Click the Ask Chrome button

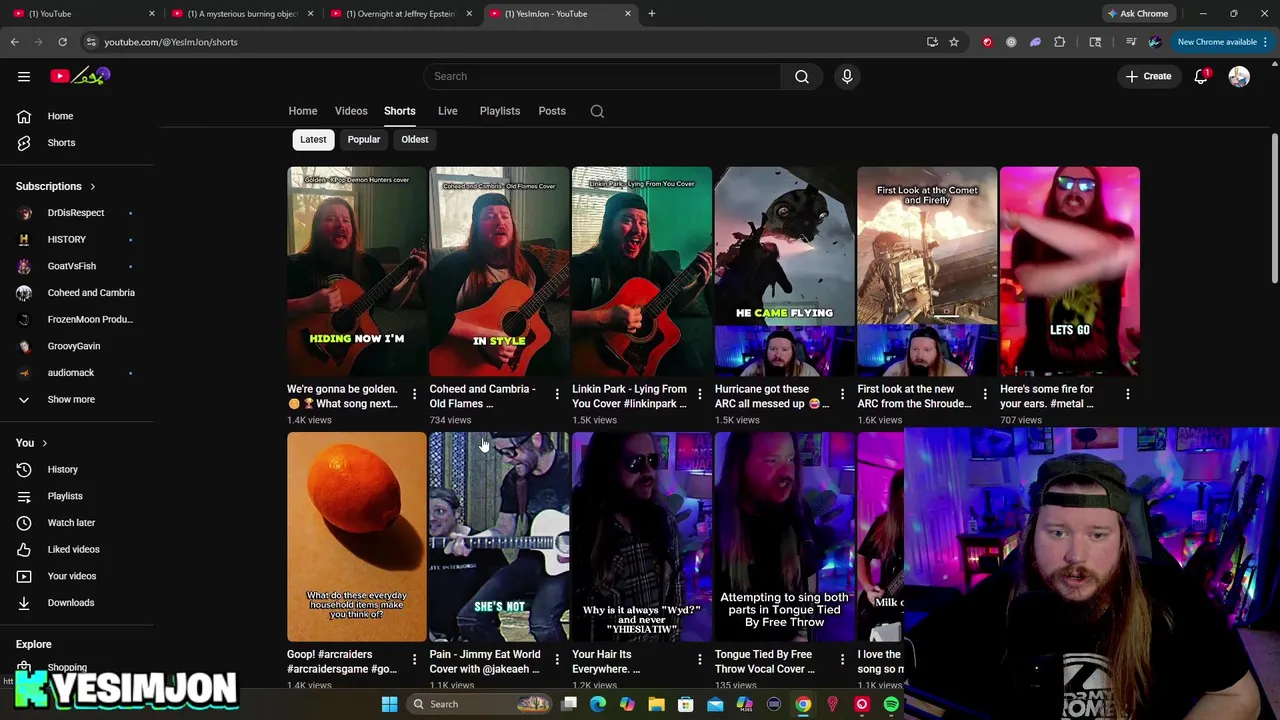1137,14
